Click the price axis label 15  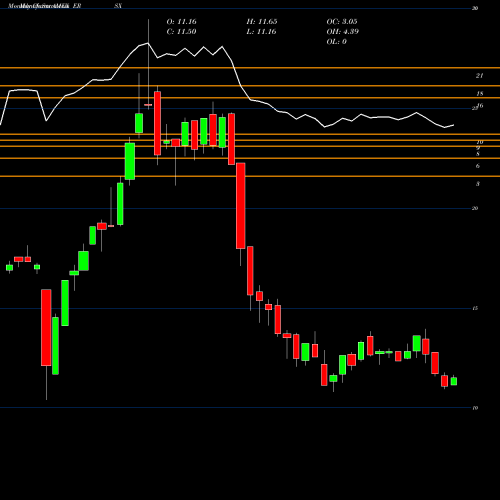pyautogui.click(x=475, y=308)
